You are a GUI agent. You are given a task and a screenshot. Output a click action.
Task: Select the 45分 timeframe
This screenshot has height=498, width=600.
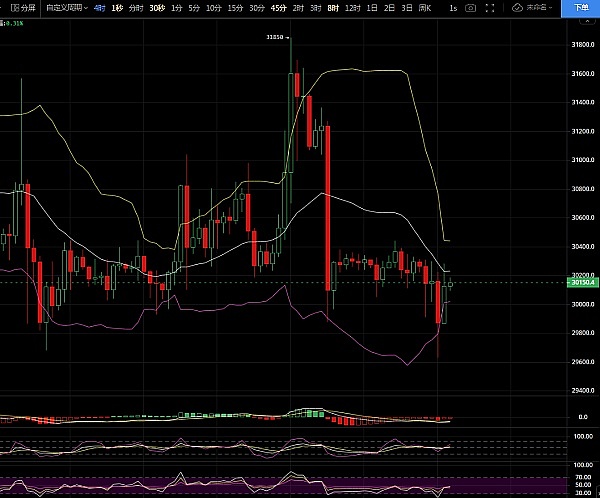coord(278,8)
